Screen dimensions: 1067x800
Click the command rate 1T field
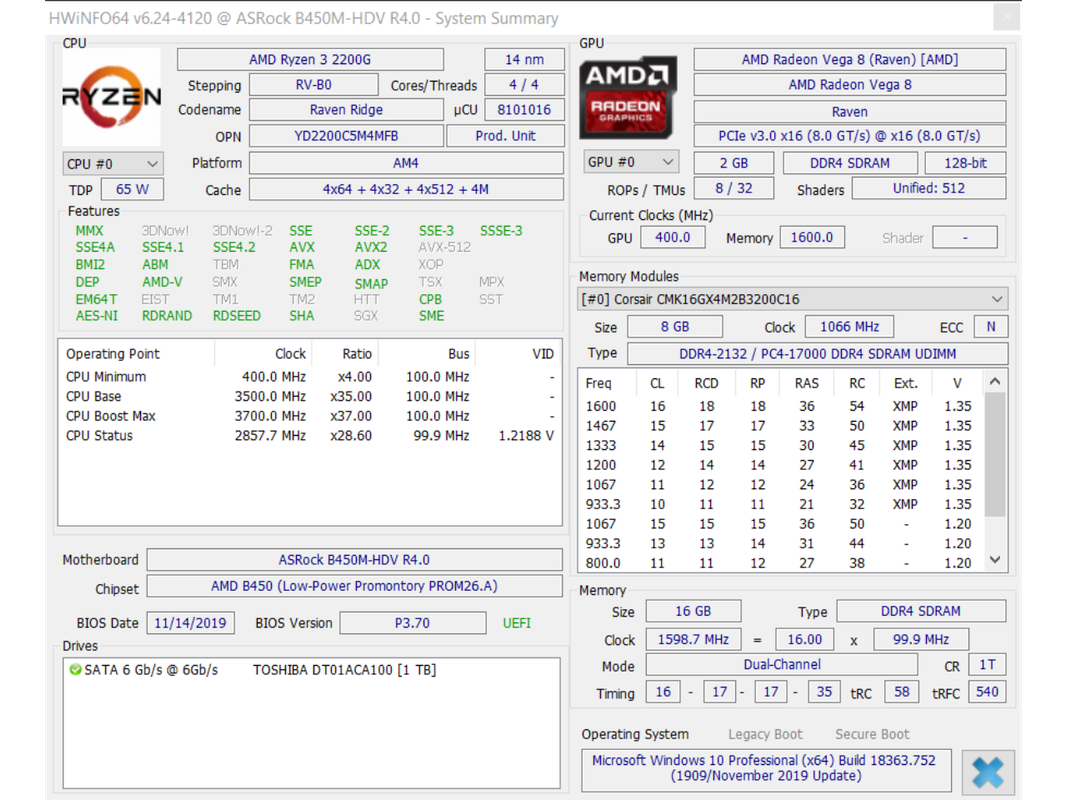click(987, 665)
